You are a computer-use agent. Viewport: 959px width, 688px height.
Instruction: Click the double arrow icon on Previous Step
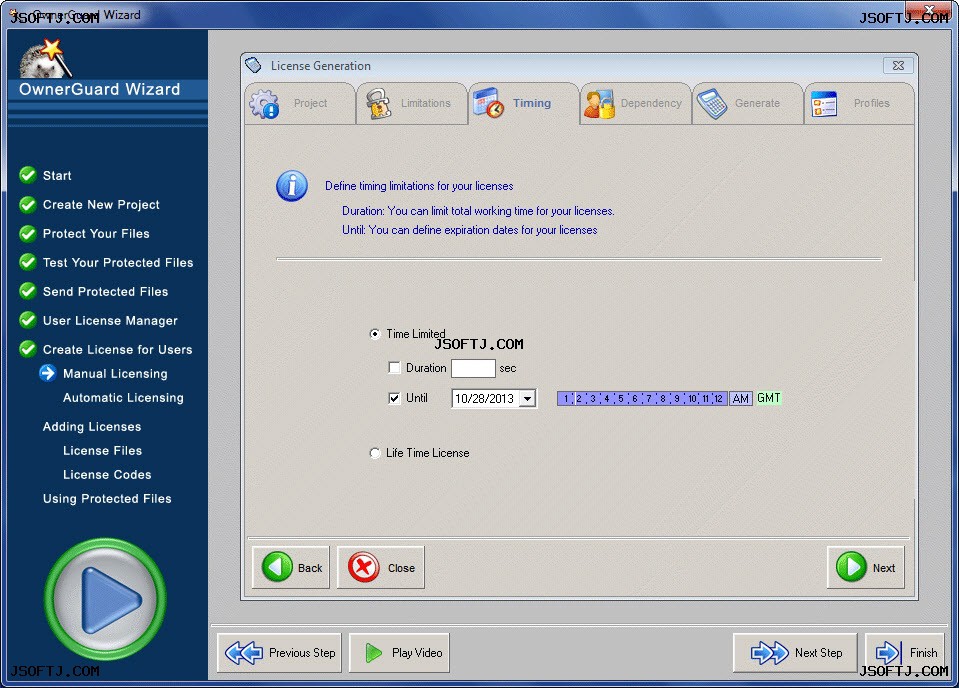(243, 653)
